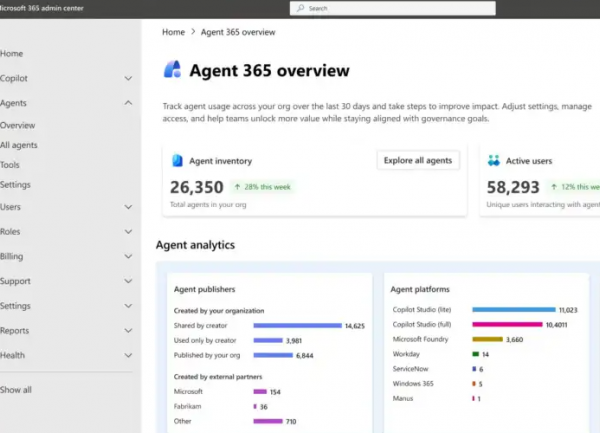Expand the Roles sidebar section
The height and width of the screenshot is (433, 600).
[128, 232]
